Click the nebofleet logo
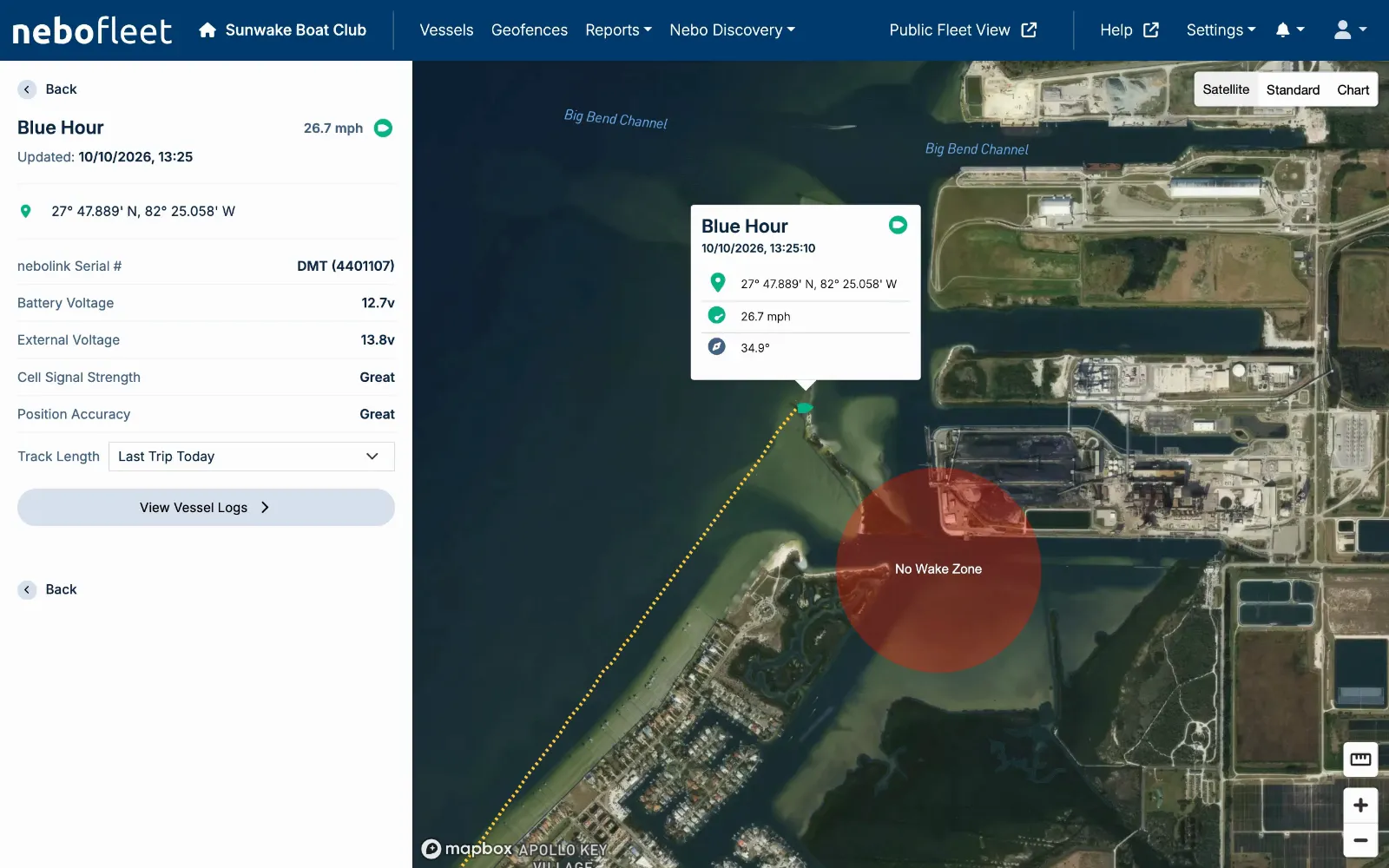The width and height of the screenshot is (1389, 868). click(x=92, y=30)
